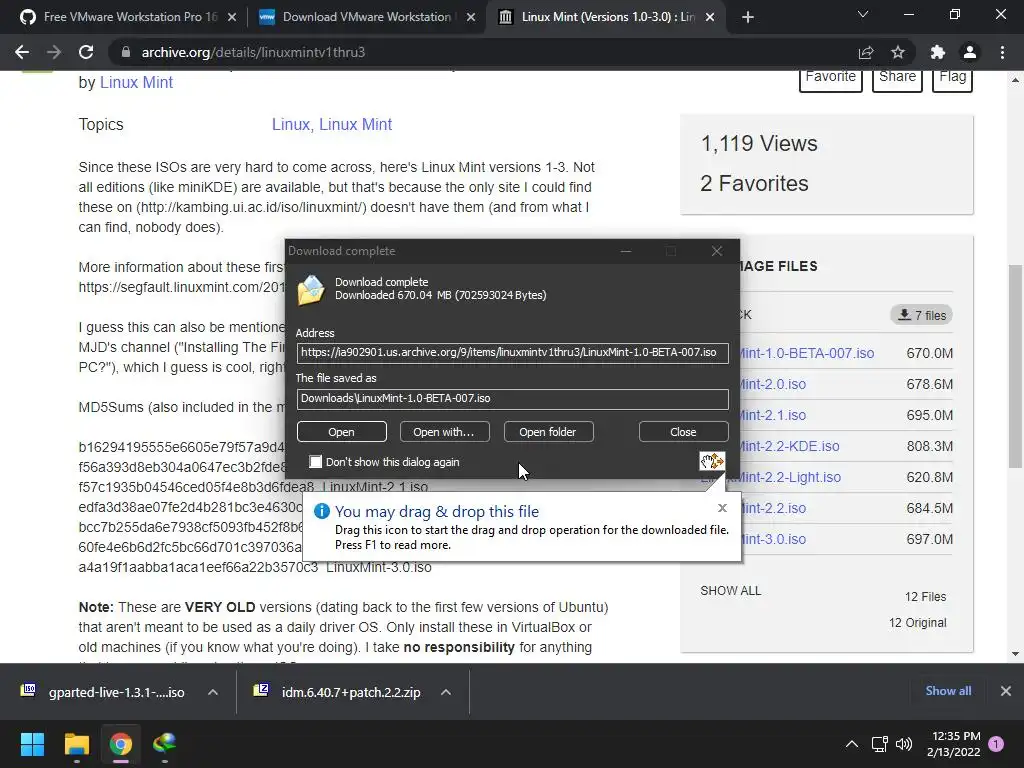The image size is (1024, 768).
Task: Click the share page icon in address bar
Action: (x=866, y=52)
